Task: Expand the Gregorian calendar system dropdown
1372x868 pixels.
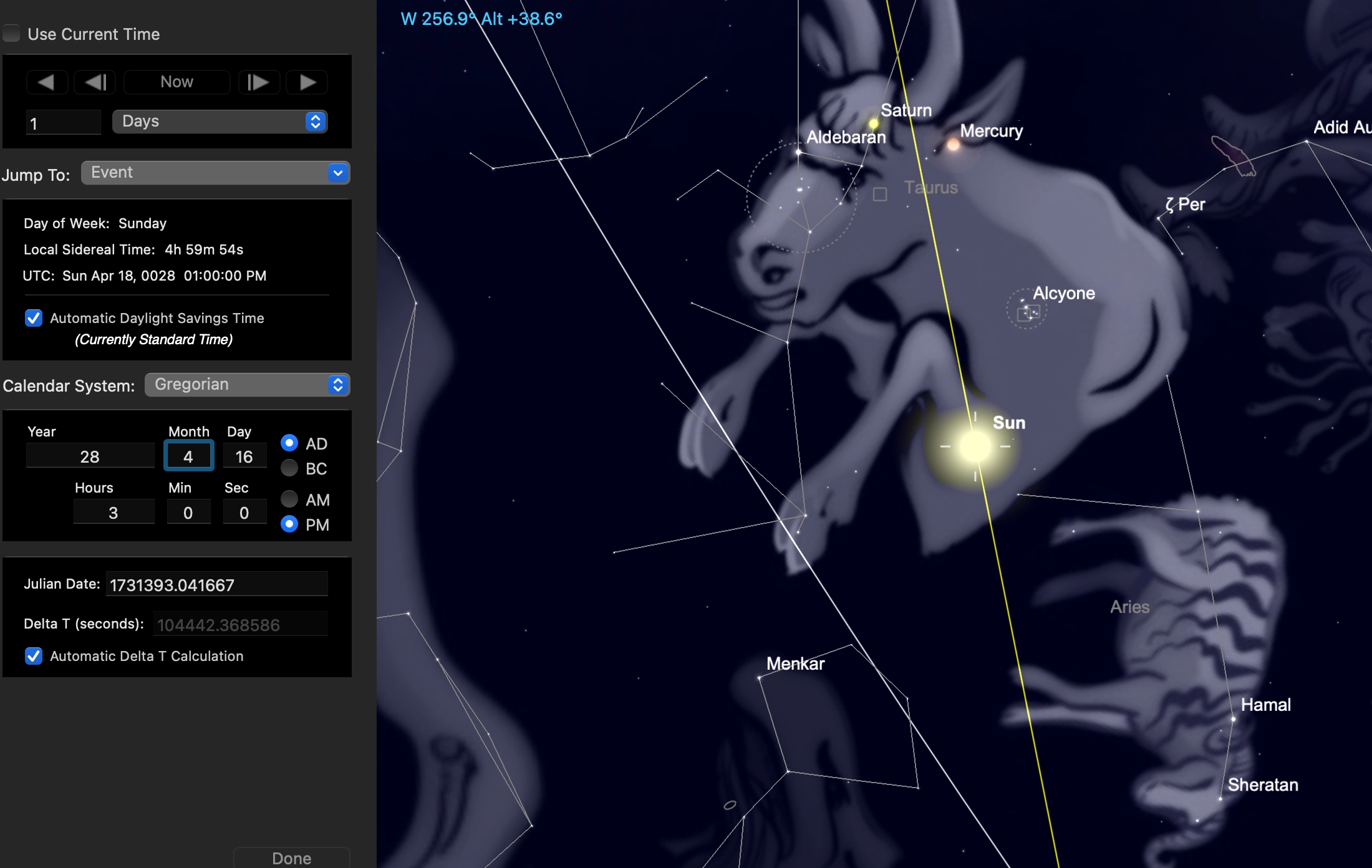Action: click(x=247, y=385)
